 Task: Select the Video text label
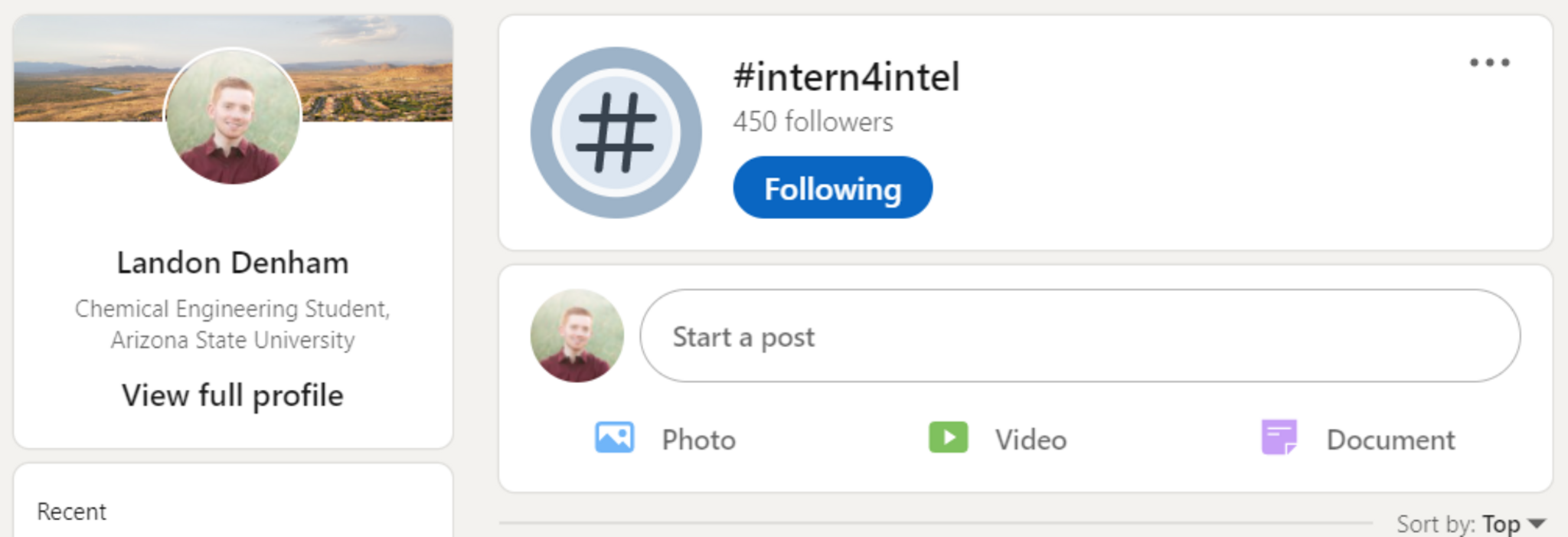(x=1031, y=440)
